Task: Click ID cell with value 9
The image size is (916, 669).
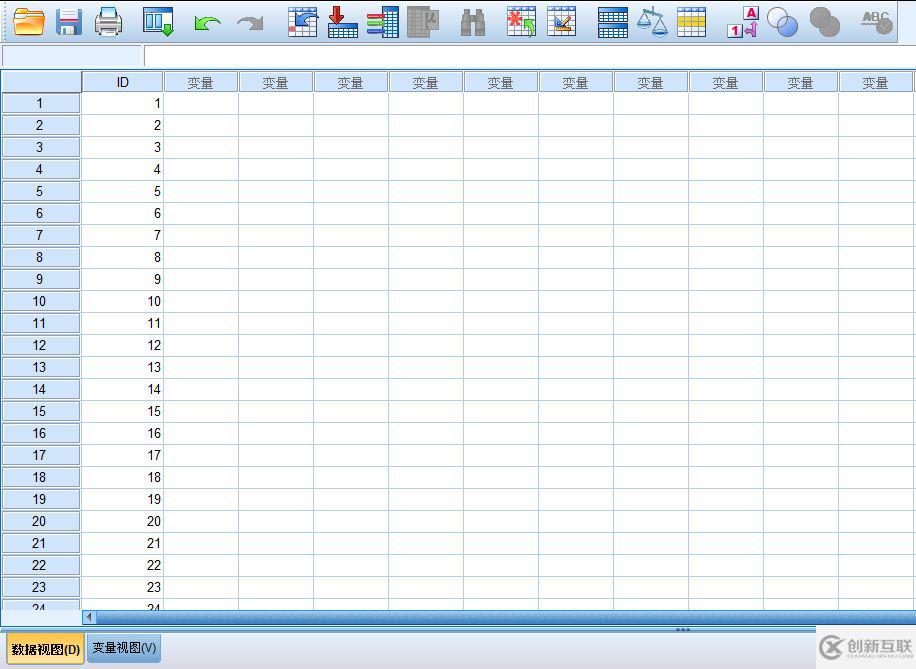Action: coord(122,279)
